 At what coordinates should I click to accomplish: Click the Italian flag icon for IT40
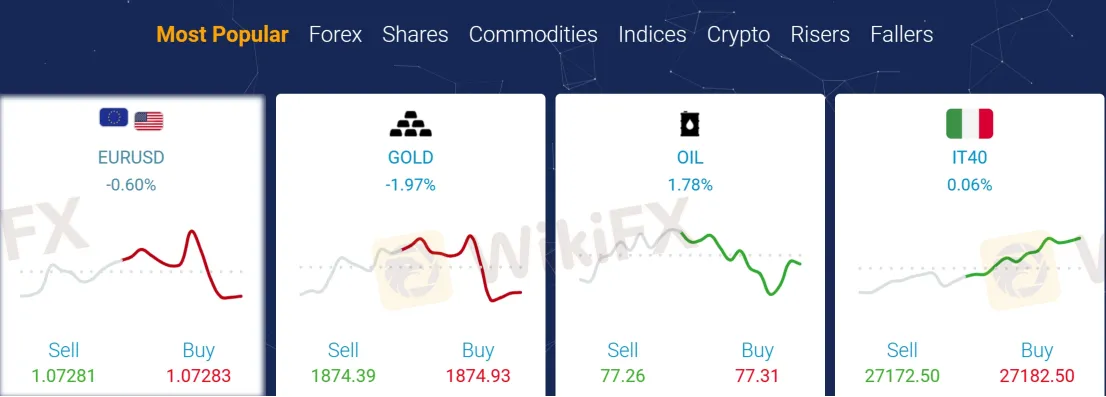pyautogui.click(x=969, y=123)
